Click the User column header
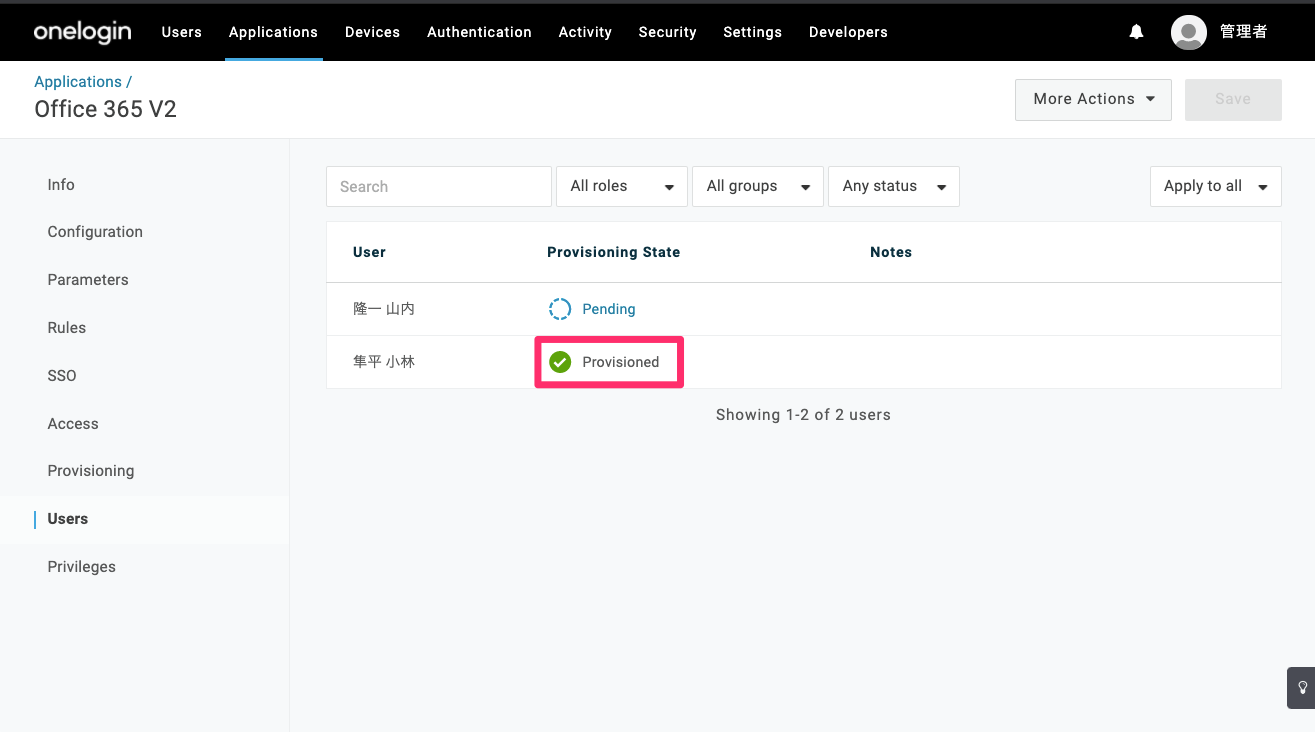Viewport: 1315px width, 732px height. click(x=369, y=252)
